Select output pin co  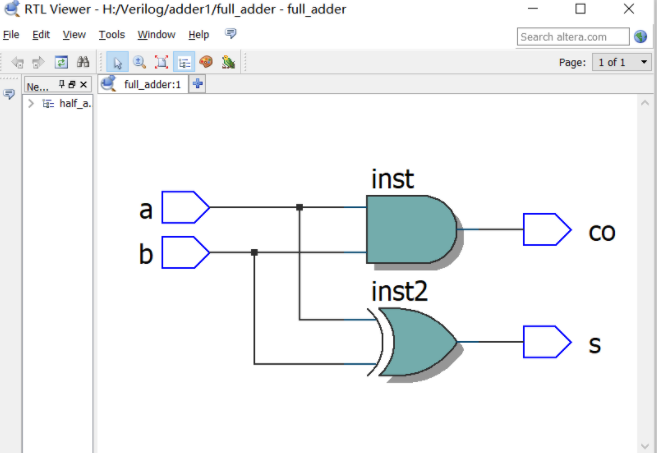(547, 229)
